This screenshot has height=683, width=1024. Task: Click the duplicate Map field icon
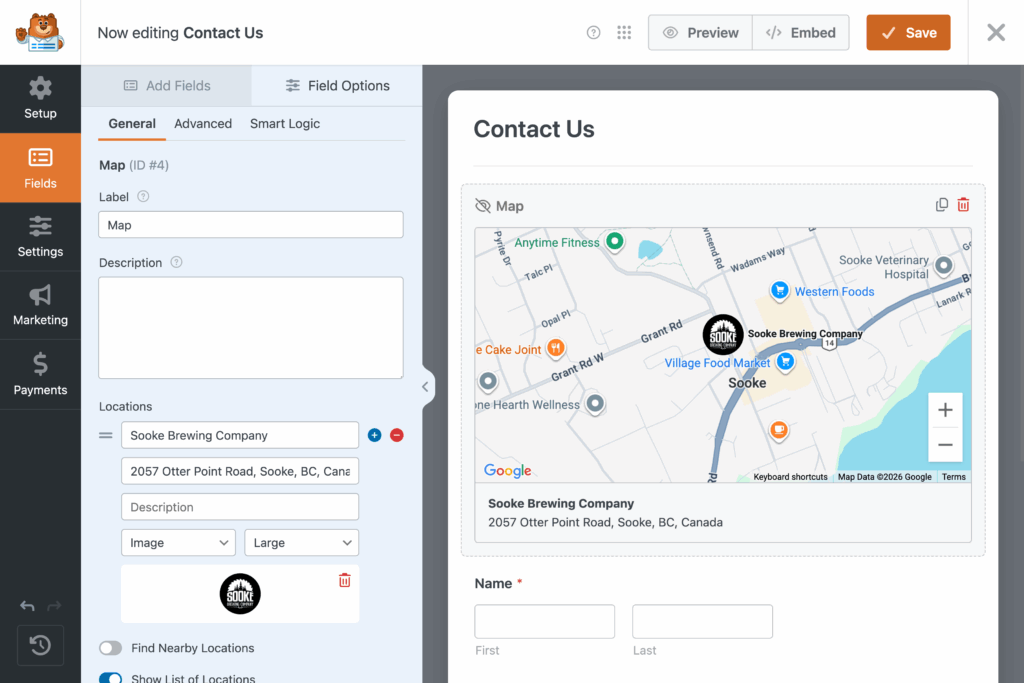[941, 205]
